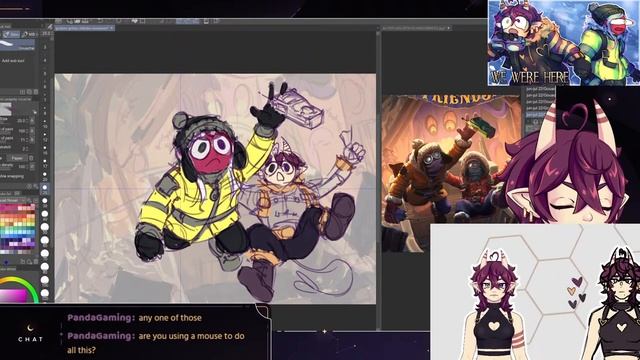Close the main drawing canvas tab
Screen dimensions: 640x360
point(112,28)
